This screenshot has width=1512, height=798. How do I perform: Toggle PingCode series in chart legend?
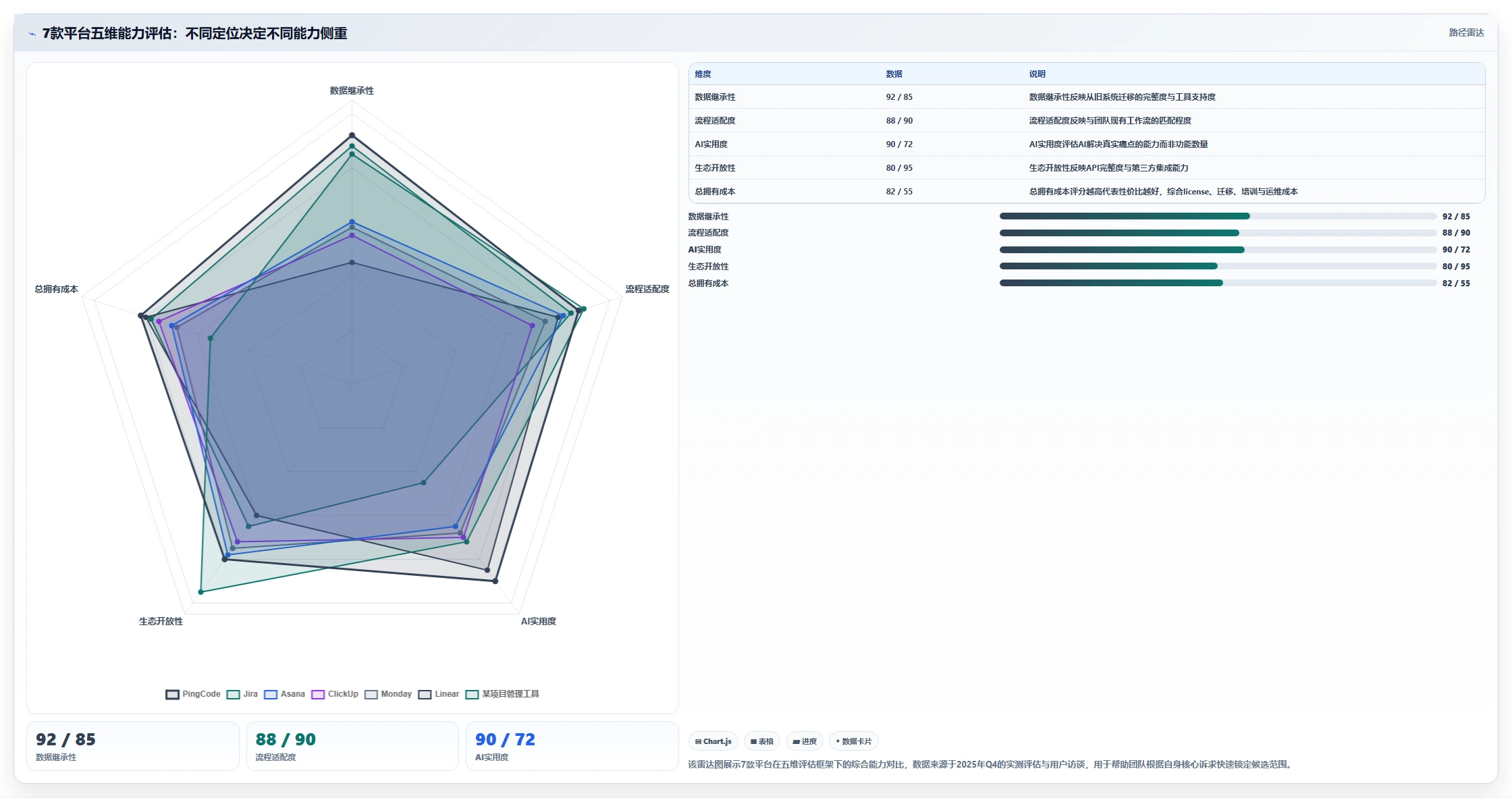point(193,694)
